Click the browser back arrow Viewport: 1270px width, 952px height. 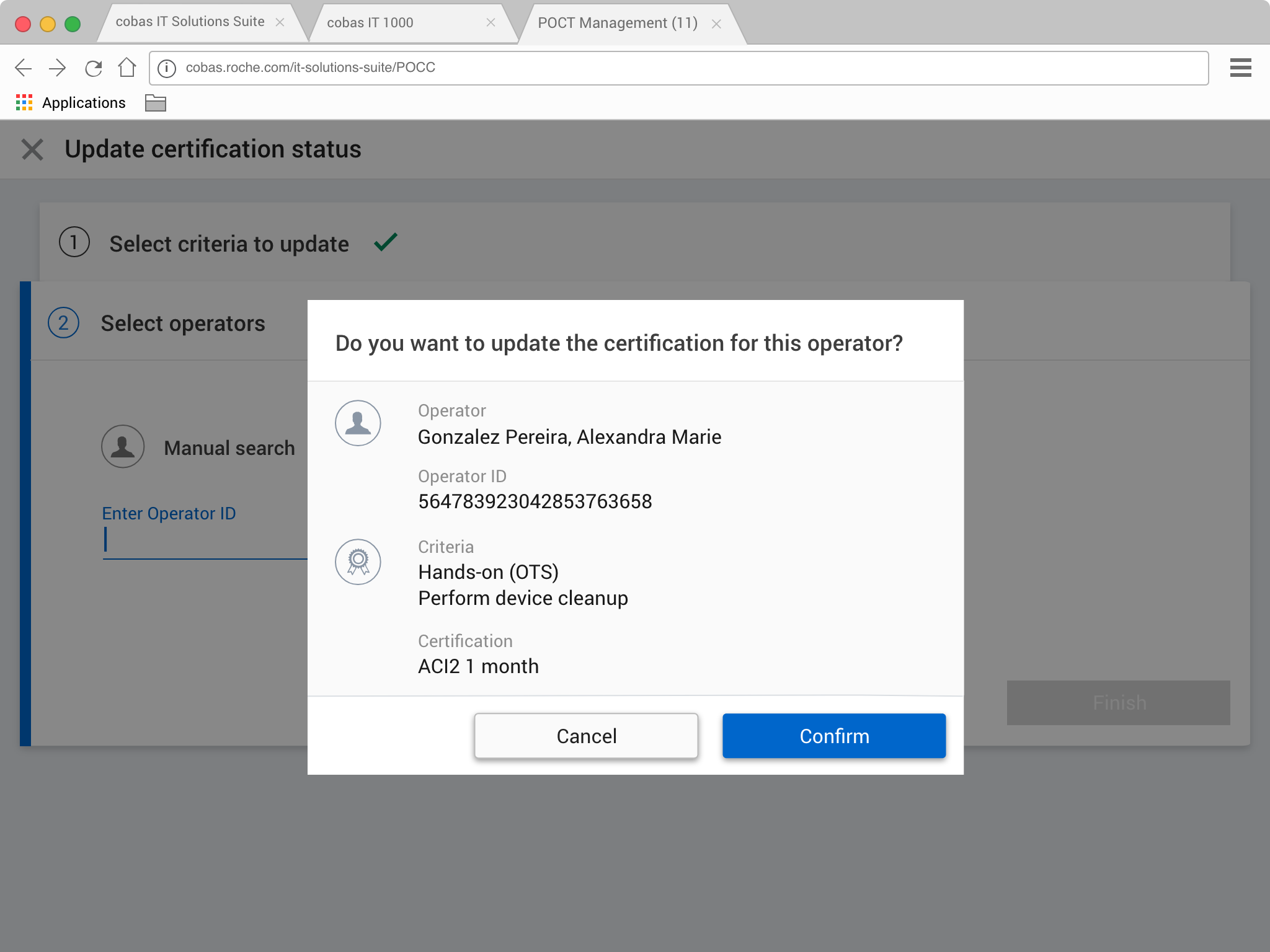click(24, 68)
